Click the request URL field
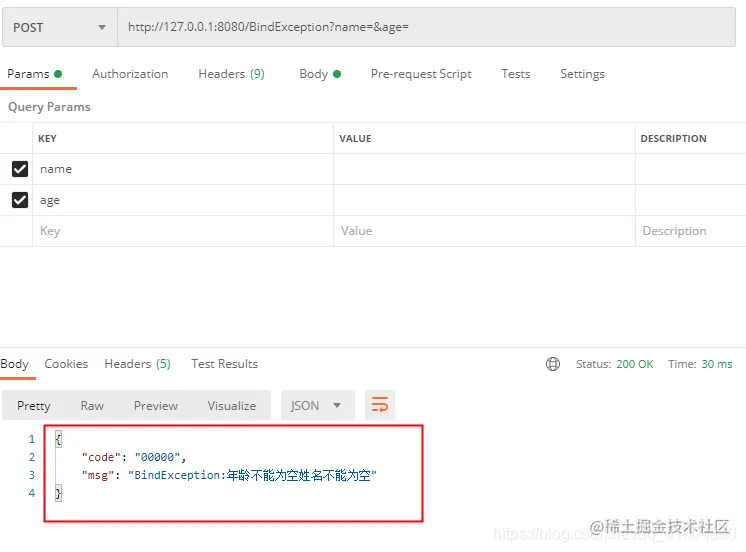Screen dimensions: 746x552 [x=426, y=27]
